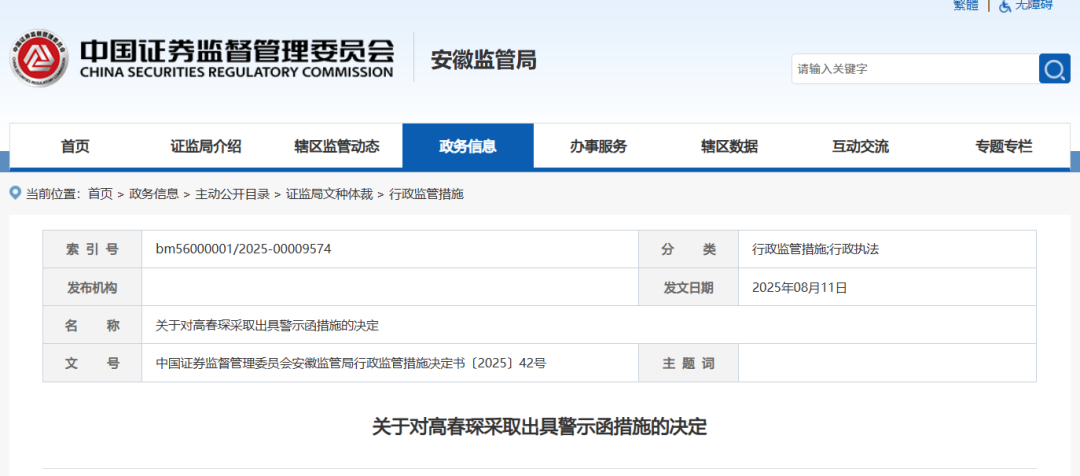This screenshot has height=476, width=1080.
Task: Click the 当前位置 breadcrumb label
Action: (54, 194)
